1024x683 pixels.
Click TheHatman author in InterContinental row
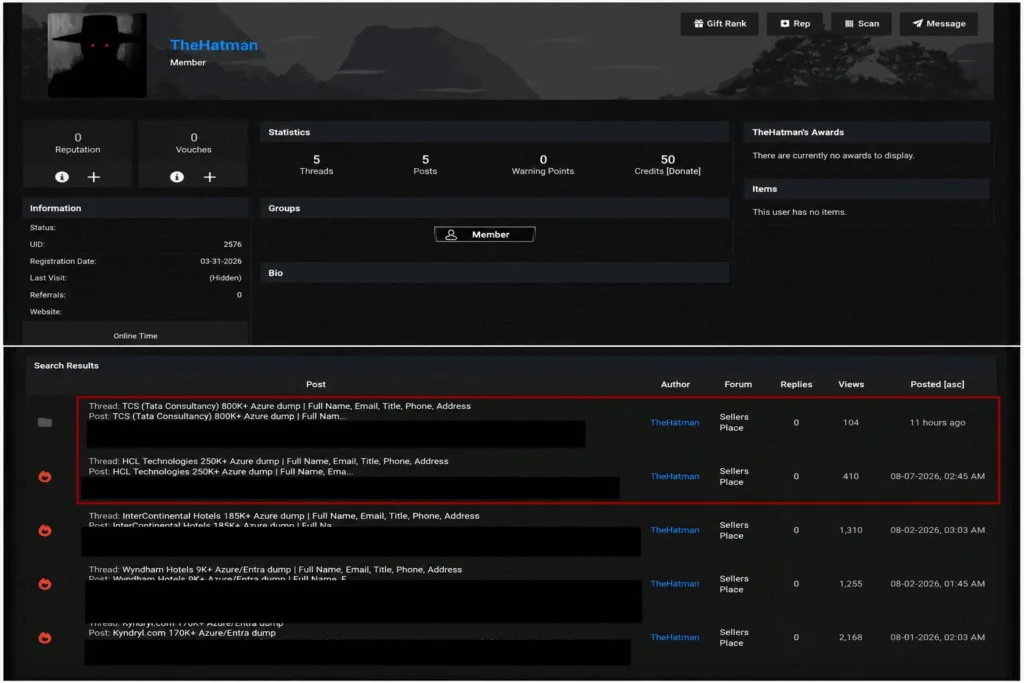tap(675, 530)
